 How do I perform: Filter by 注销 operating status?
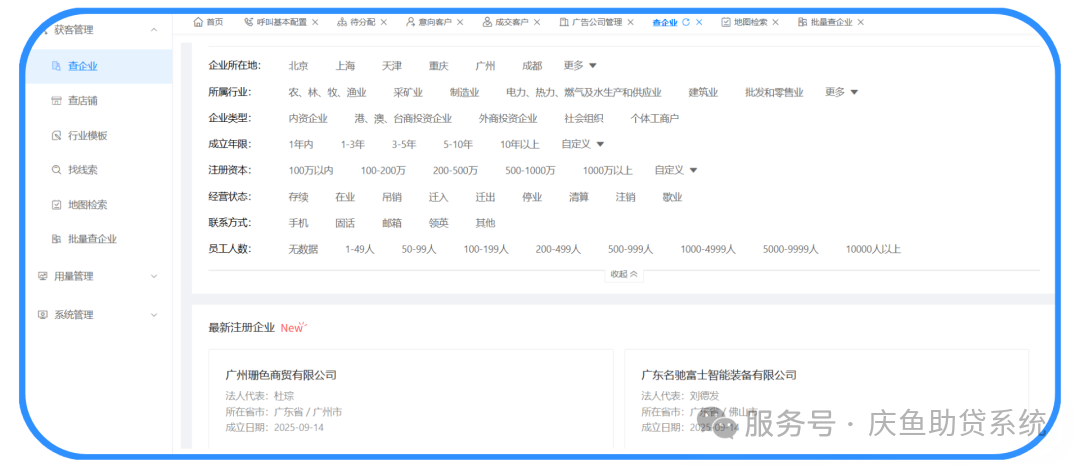(625, 197)
